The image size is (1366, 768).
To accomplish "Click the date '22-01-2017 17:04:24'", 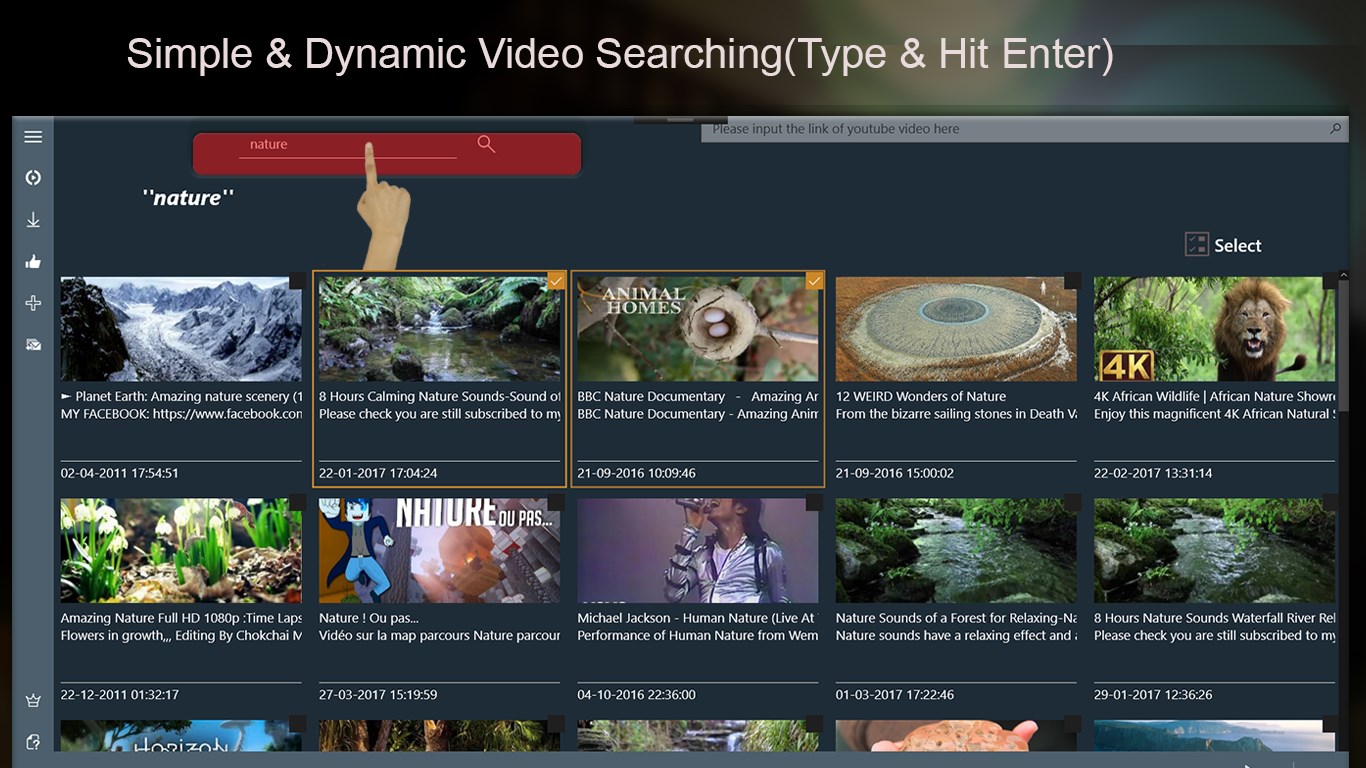I will click(378, 473).
